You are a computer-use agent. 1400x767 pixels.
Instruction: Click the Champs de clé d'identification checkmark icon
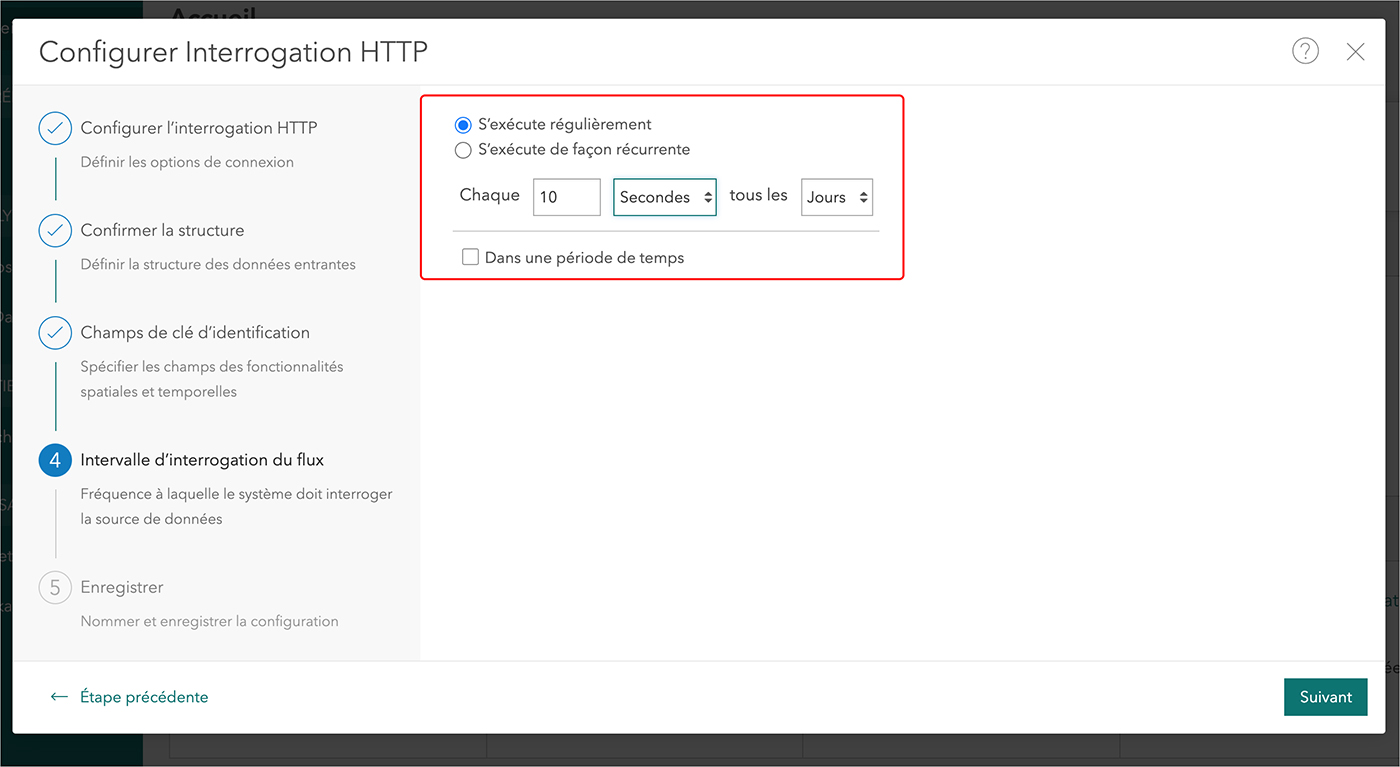55,332
